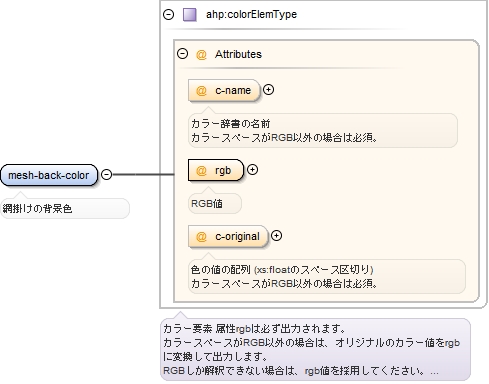
Task: Select the c-name attribute box
Action: (224, 90)
